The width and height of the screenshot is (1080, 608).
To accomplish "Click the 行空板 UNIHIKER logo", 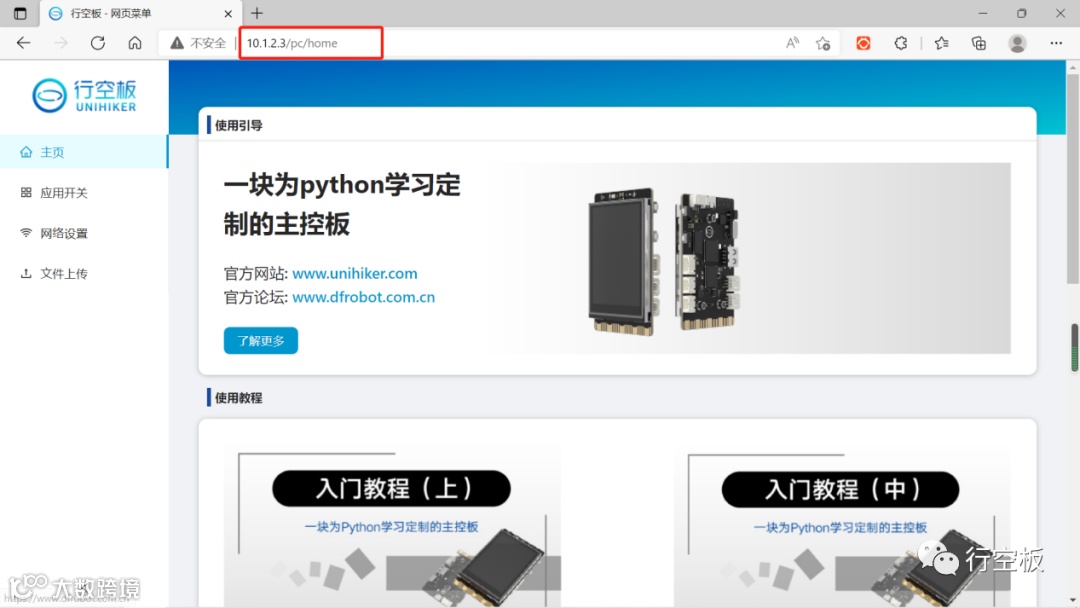I will coord(84,95).
